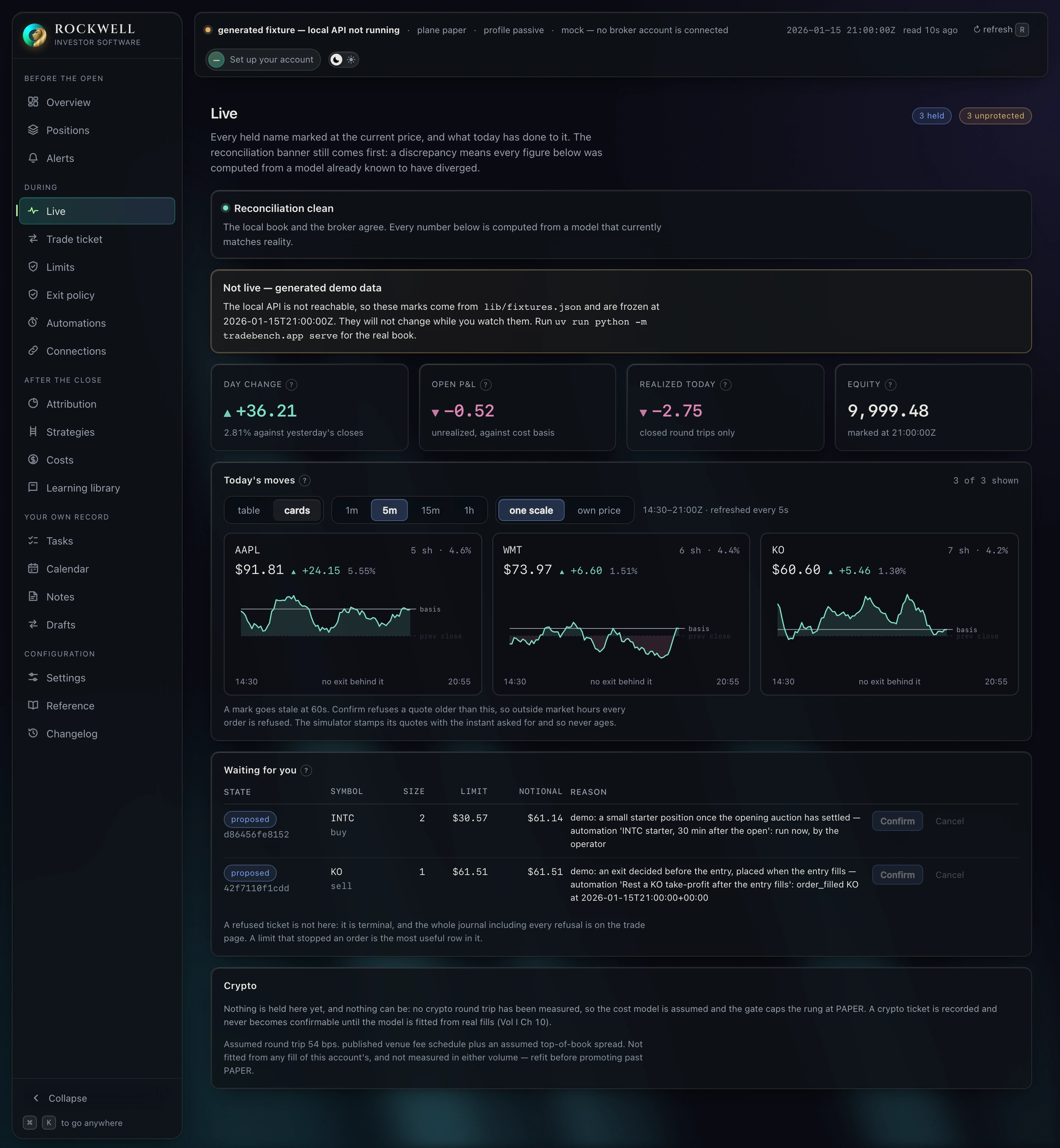Click the Automations timer icon
Image resolution: width=1060 pixels, height=1148 pixels.
(x=33, y=322)
